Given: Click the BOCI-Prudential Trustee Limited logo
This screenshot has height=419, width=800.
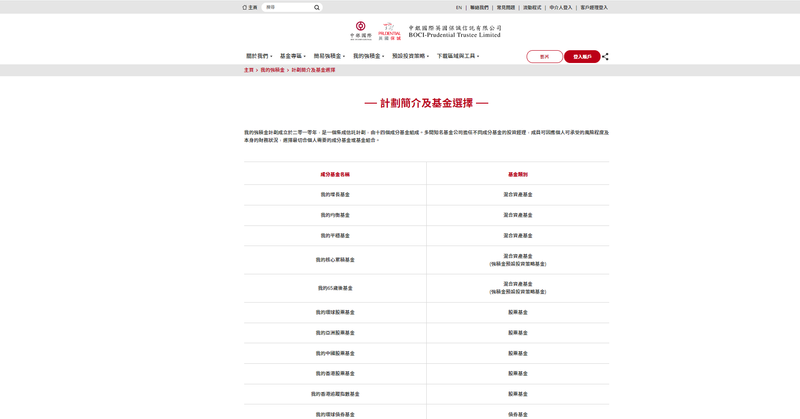Looking at the screenshot, I should [426, 31].
